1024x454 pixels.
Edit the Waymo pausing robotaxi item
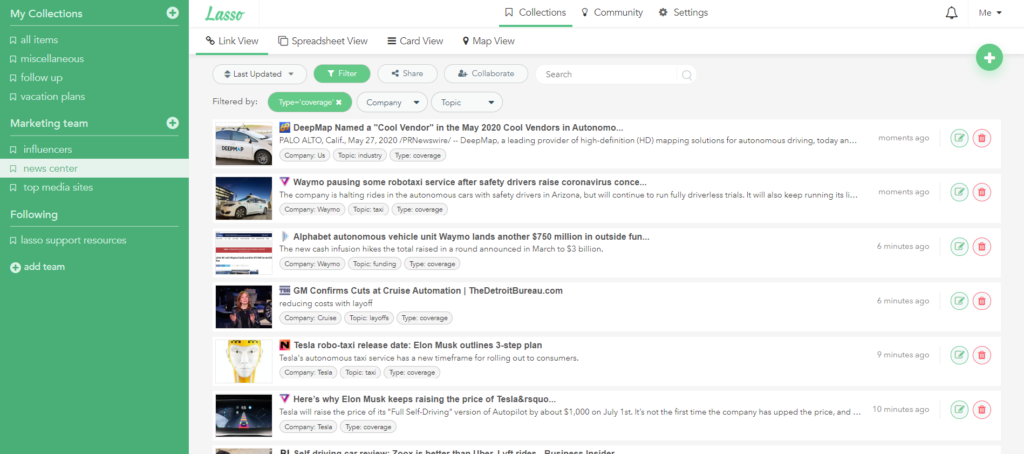pos(959,192)
